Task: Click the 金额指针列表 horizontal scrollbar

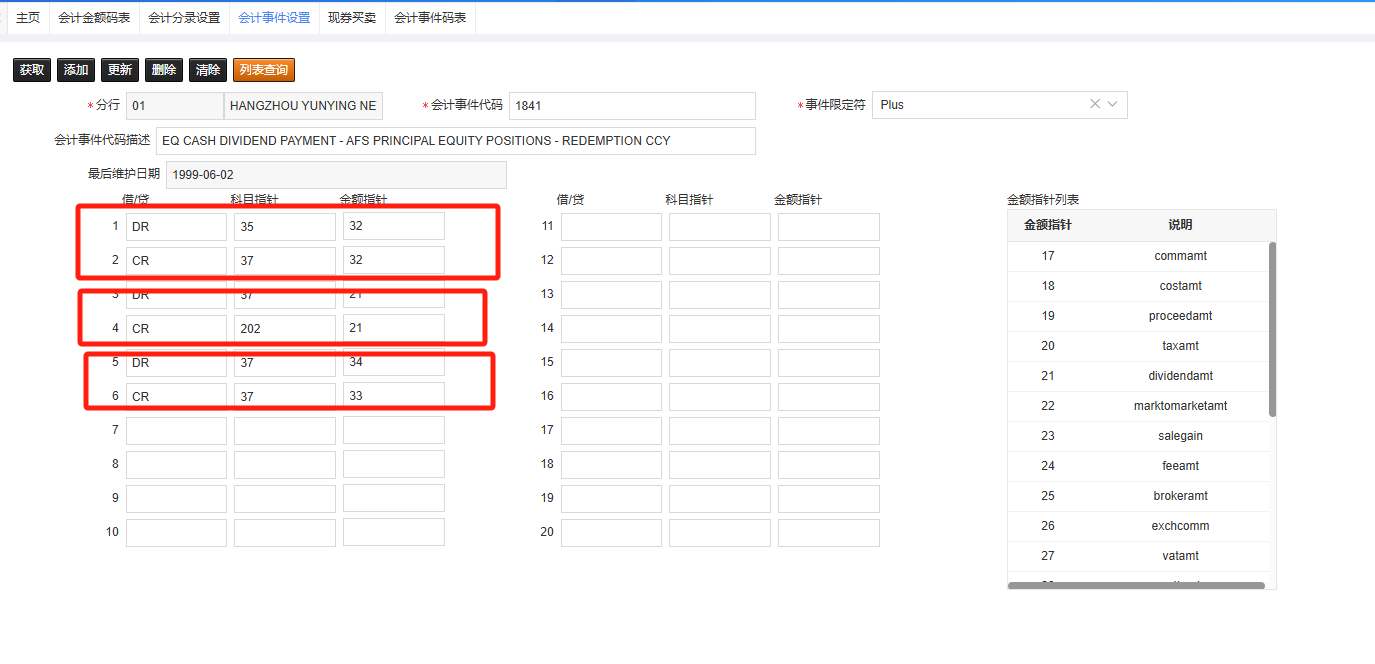Action: [1136, 586]
